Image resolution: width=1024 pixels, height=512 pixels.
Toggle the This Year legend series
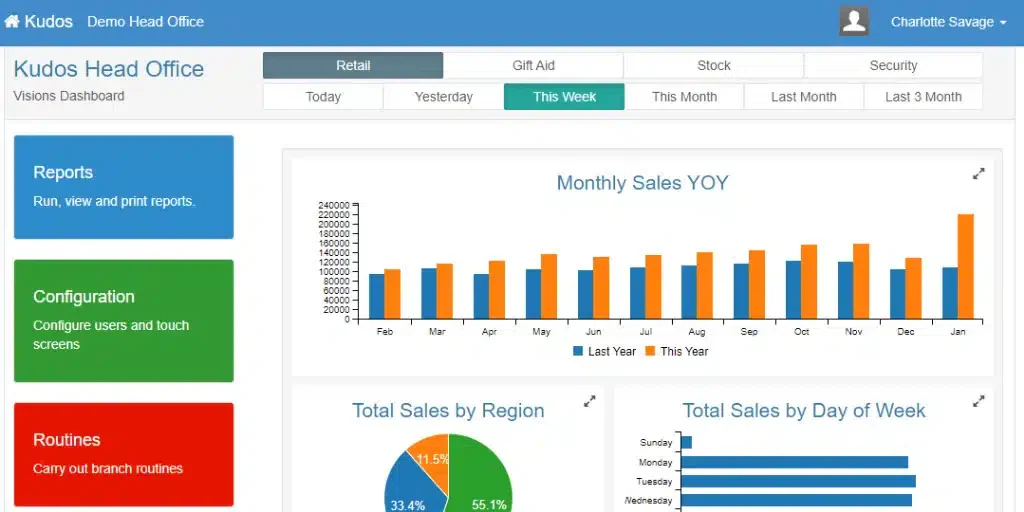point(677,351)
